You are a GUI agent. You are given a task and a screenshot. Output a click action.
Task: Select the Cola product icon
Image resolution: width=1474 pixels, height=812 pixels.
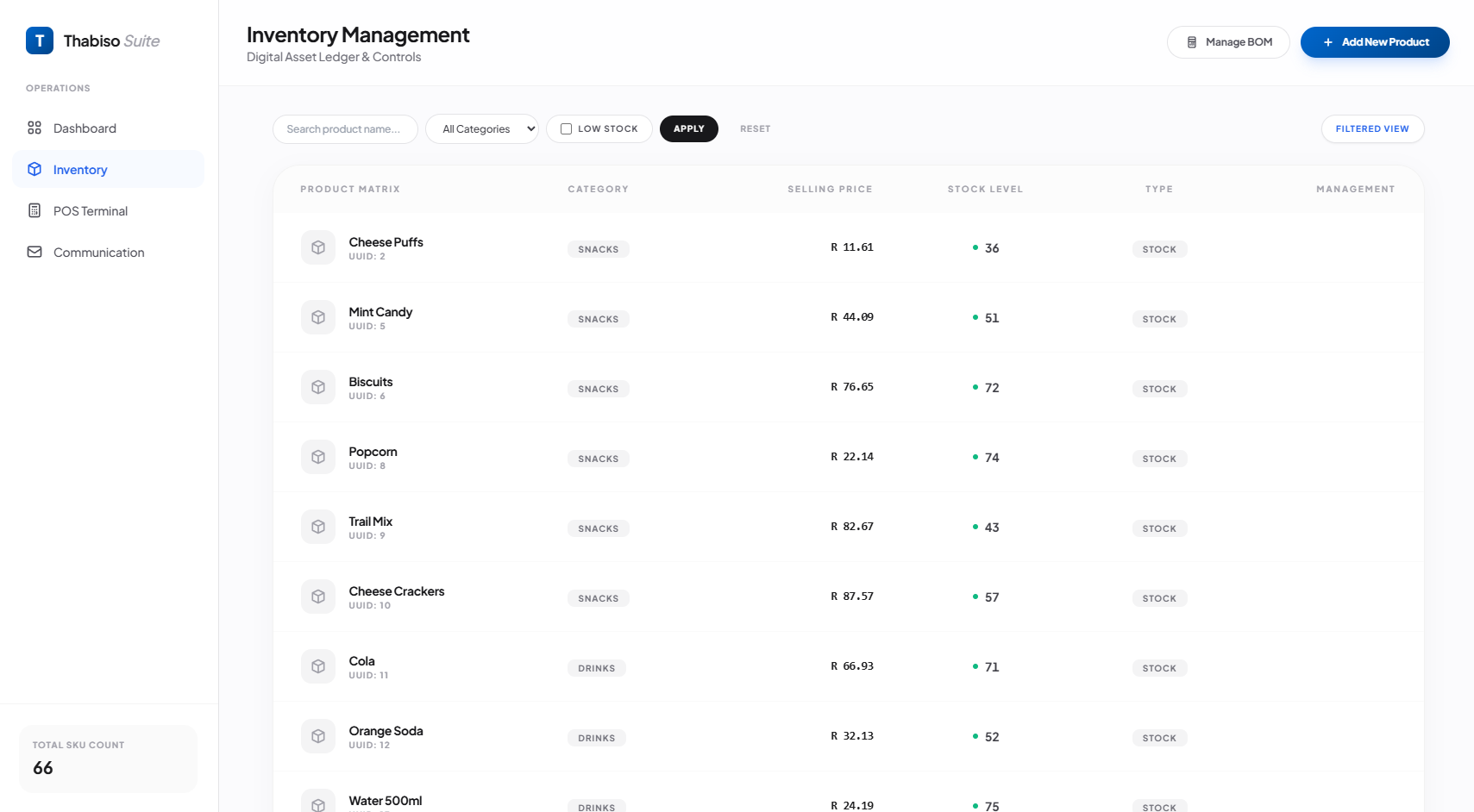tap(318, 666)
